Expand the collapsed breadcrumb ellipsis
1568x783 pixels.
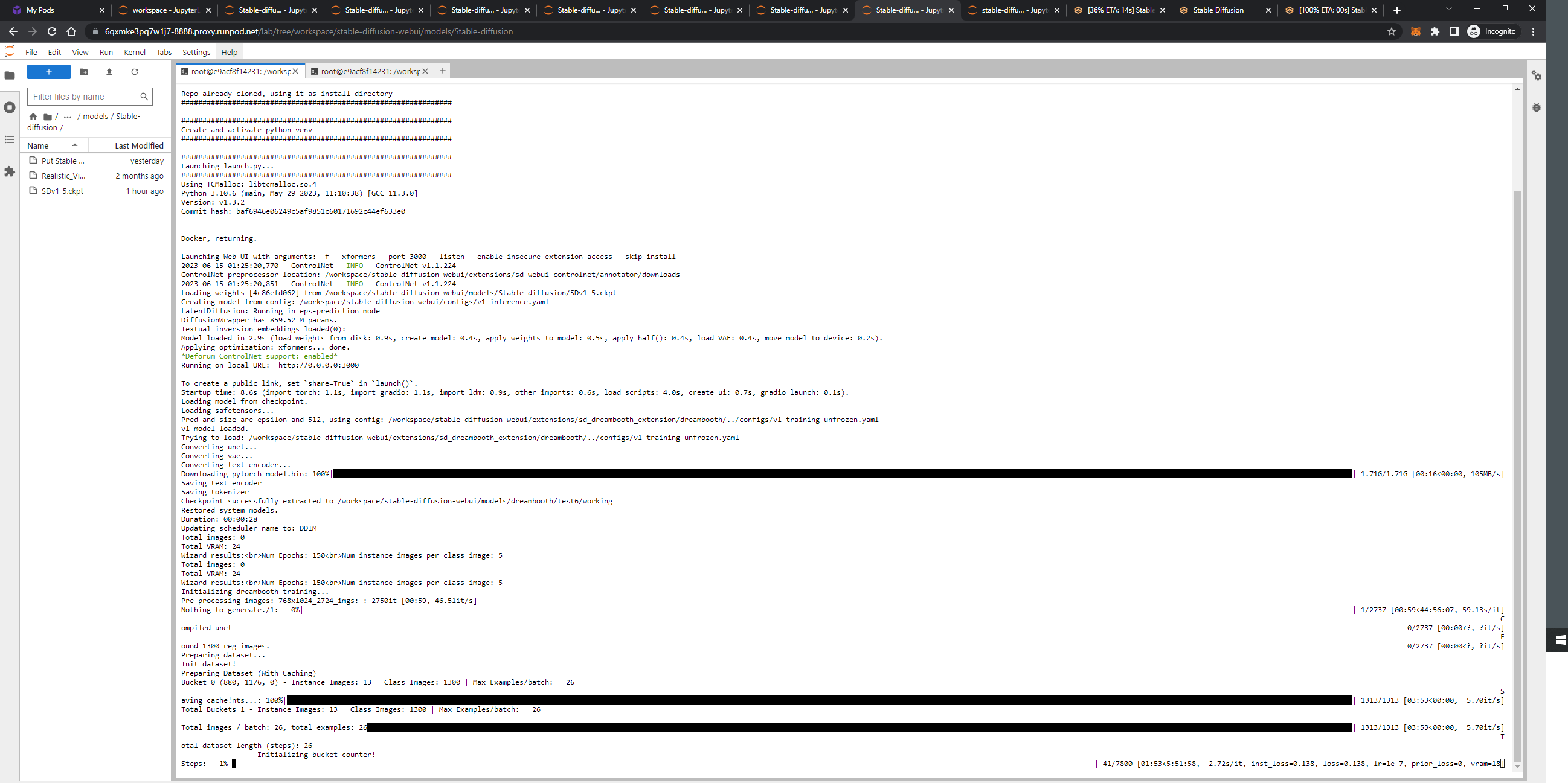(68, 117)
